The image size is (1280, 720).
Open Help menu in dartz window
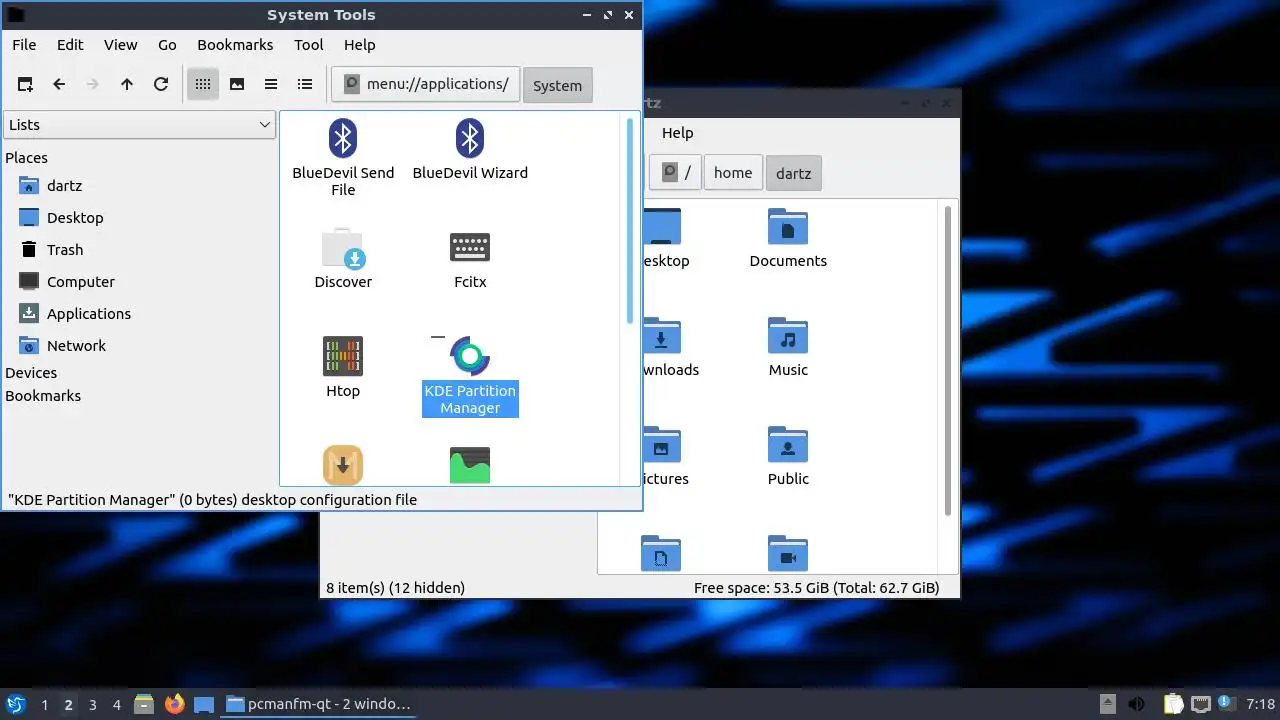coord(677,133)
